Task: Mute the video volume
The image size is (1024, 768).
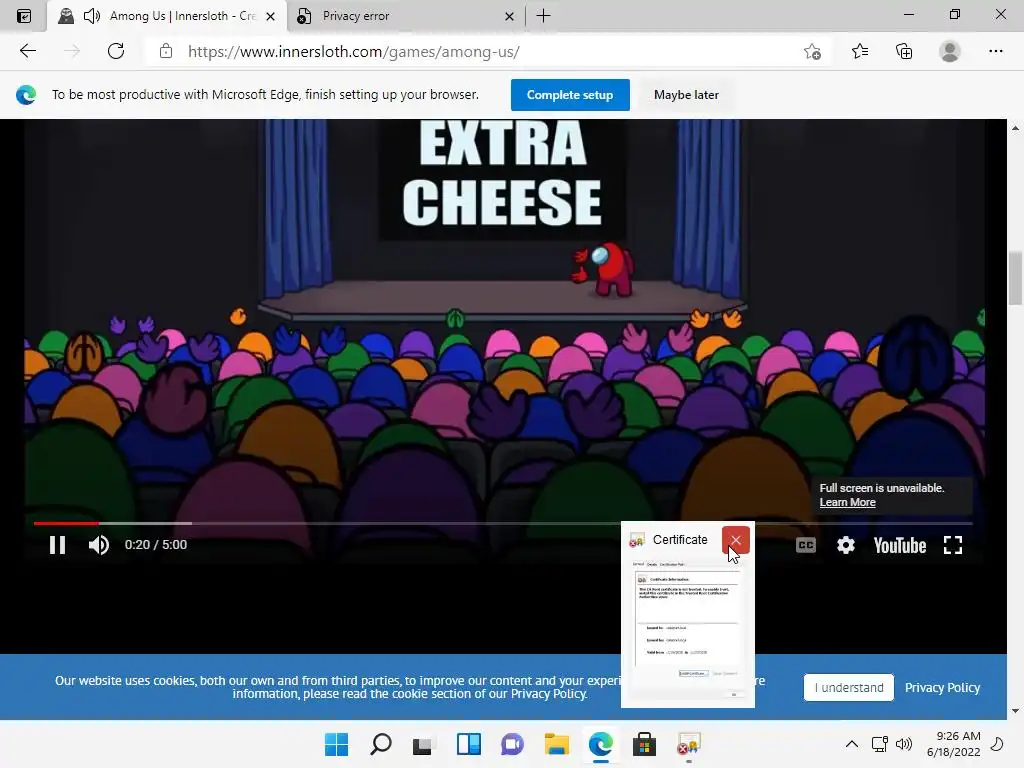Action: pyautogui.click(x=99, y=545)
